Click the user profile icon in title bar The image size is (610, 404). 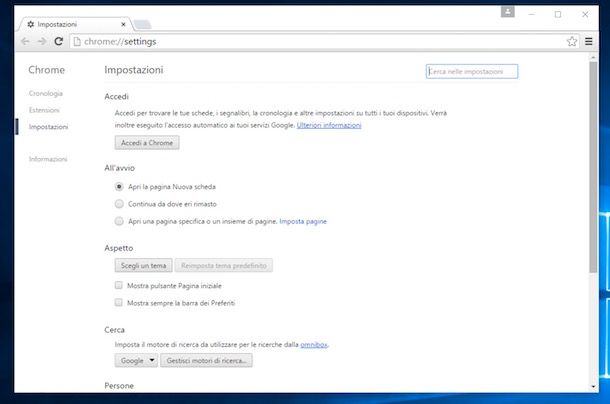coord(508,13)
